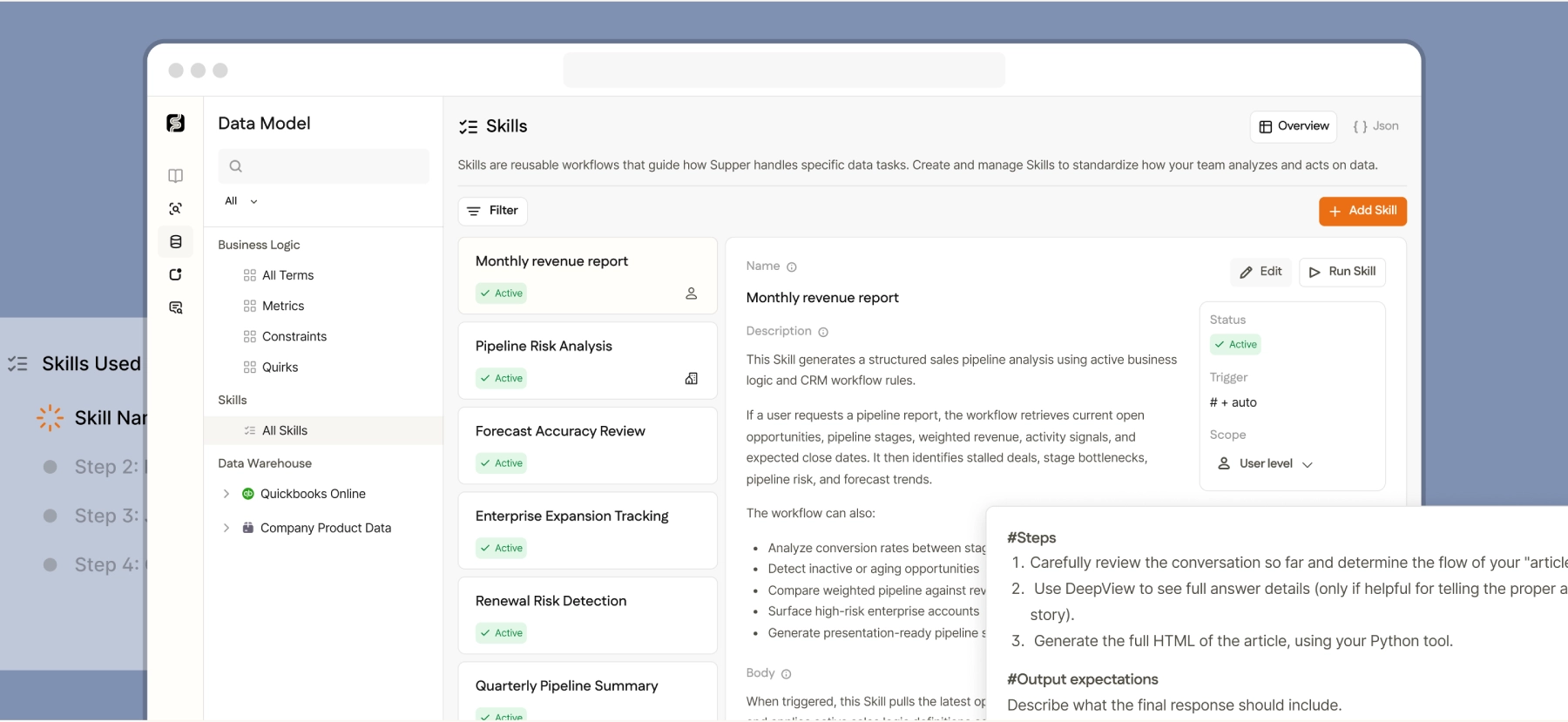The width and height of the screenshot is (1568, 722).
Task: Select All Skills in the sidebar
Action: tap(323, 430)
